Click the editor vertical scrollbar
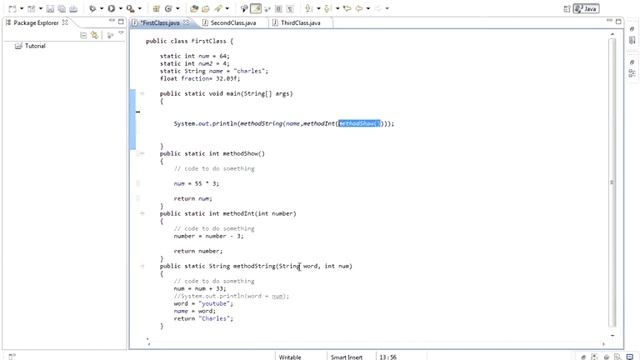Image resolution: width=640 pixels, height=360 pixels. pos(612,183)
